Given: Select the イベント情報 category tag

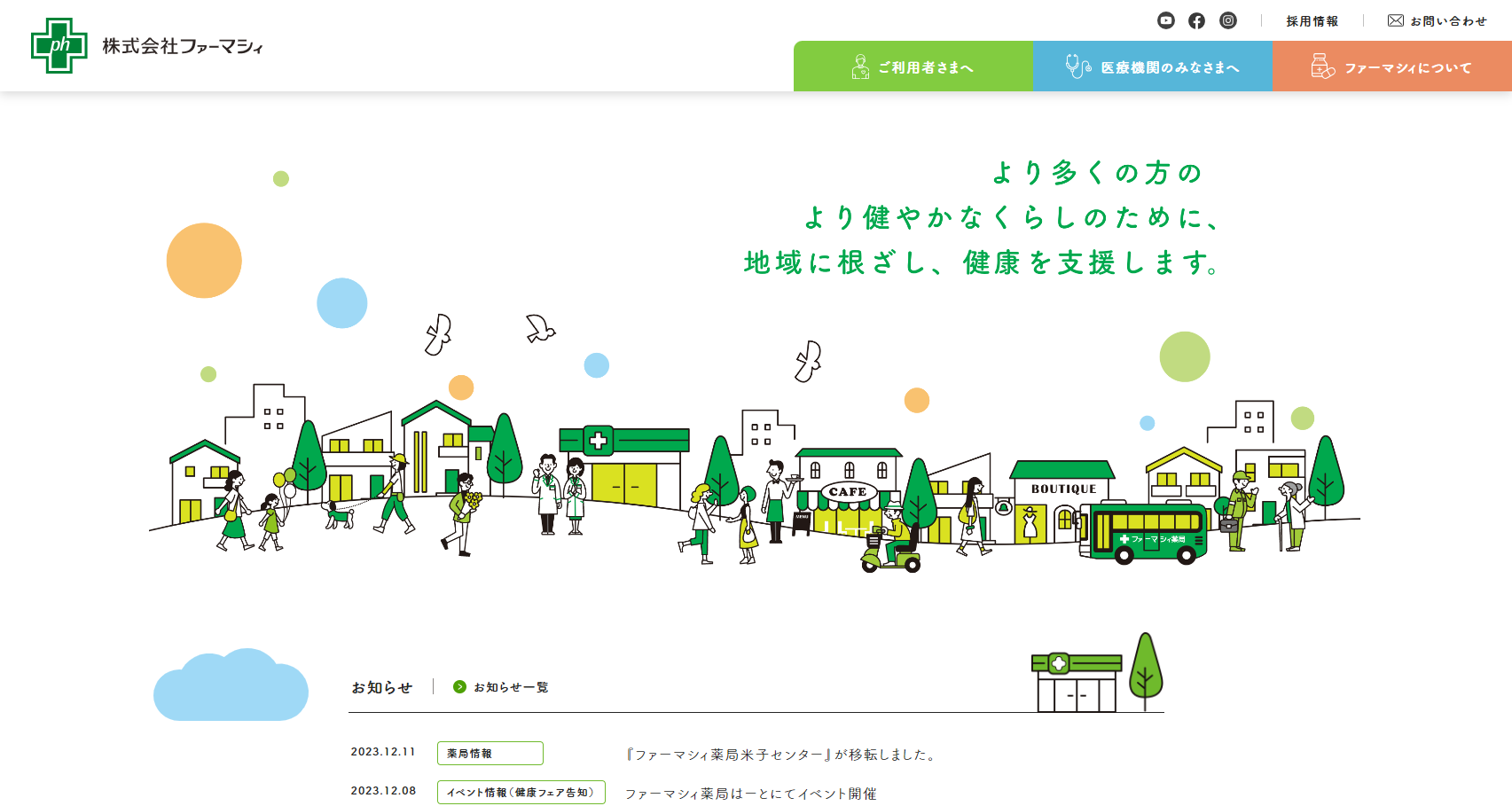Looking at the screenshot, I should (x=521, y=792).
